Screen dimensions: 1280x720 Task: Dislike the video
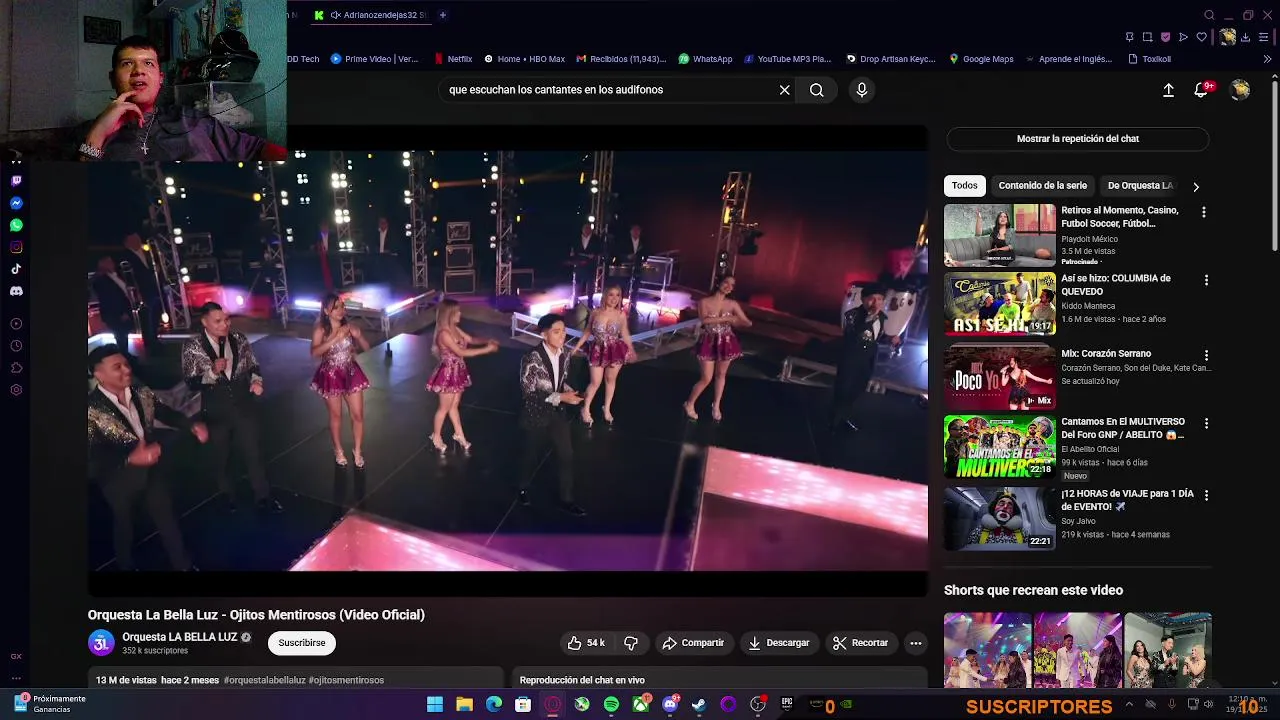pyautogui.click(x=631, y=643)
